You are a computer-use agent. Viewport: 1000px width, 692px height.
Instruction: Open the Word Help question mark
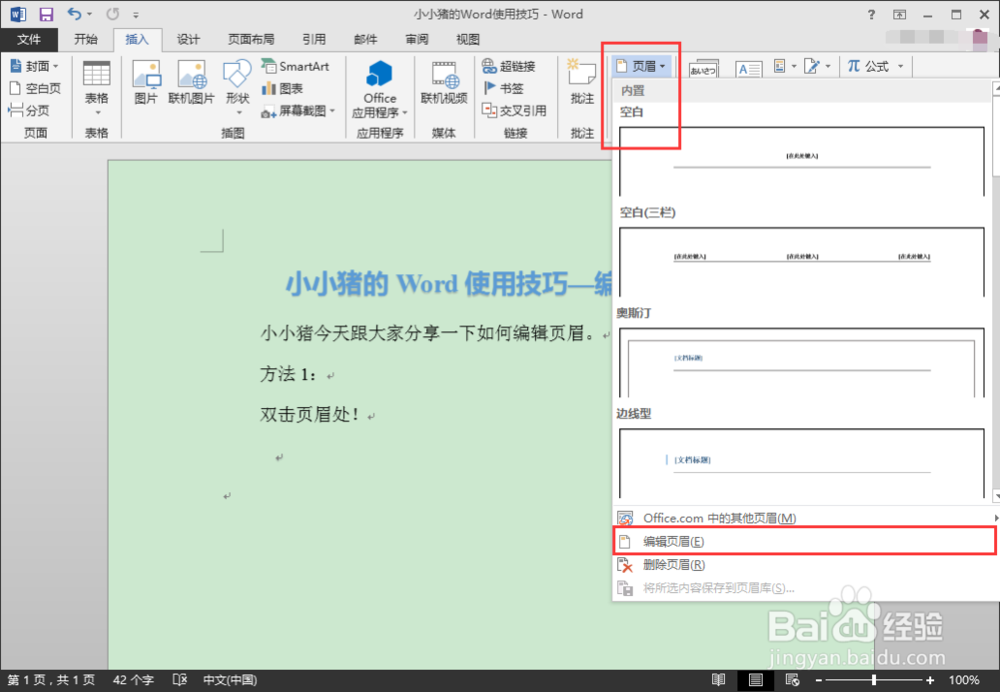coord(871,15)
